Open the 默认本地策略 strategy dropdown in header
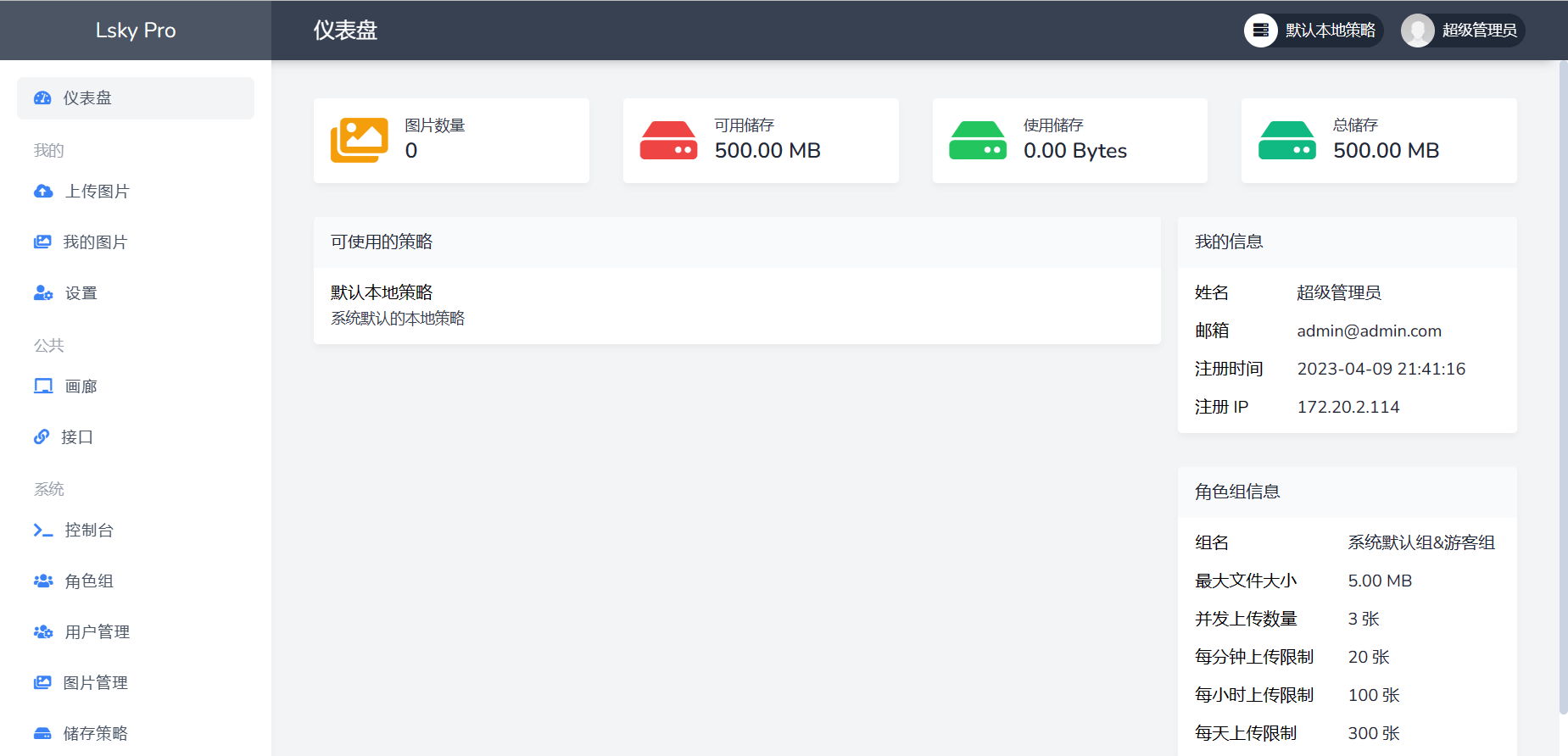The height and width of the screenshot is (756, 1568). (x=1313, y=31)
